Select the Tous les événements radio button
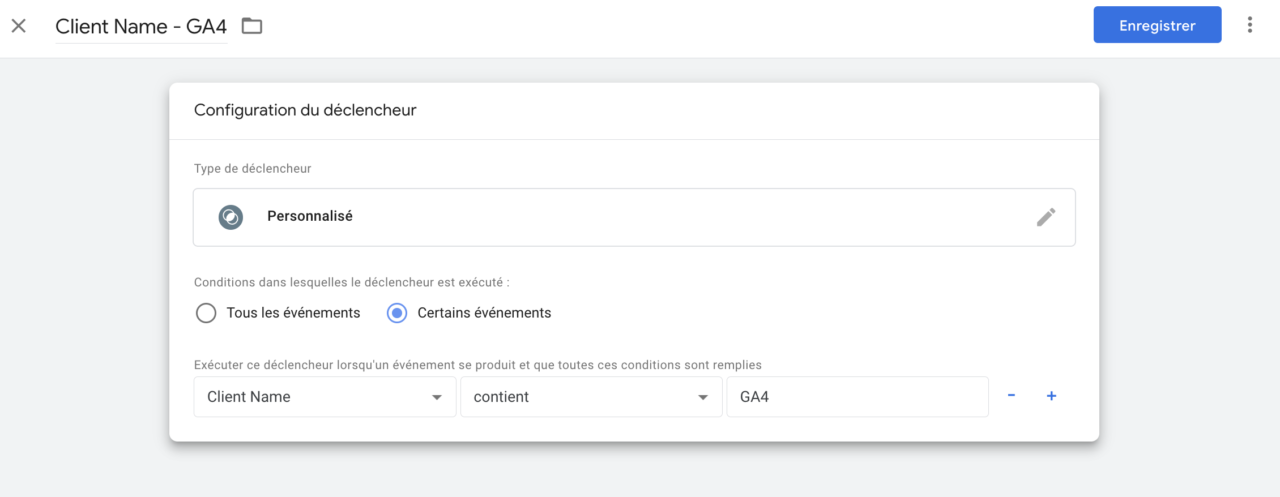This screenshot has width=1280, height=497. (206, 313)
